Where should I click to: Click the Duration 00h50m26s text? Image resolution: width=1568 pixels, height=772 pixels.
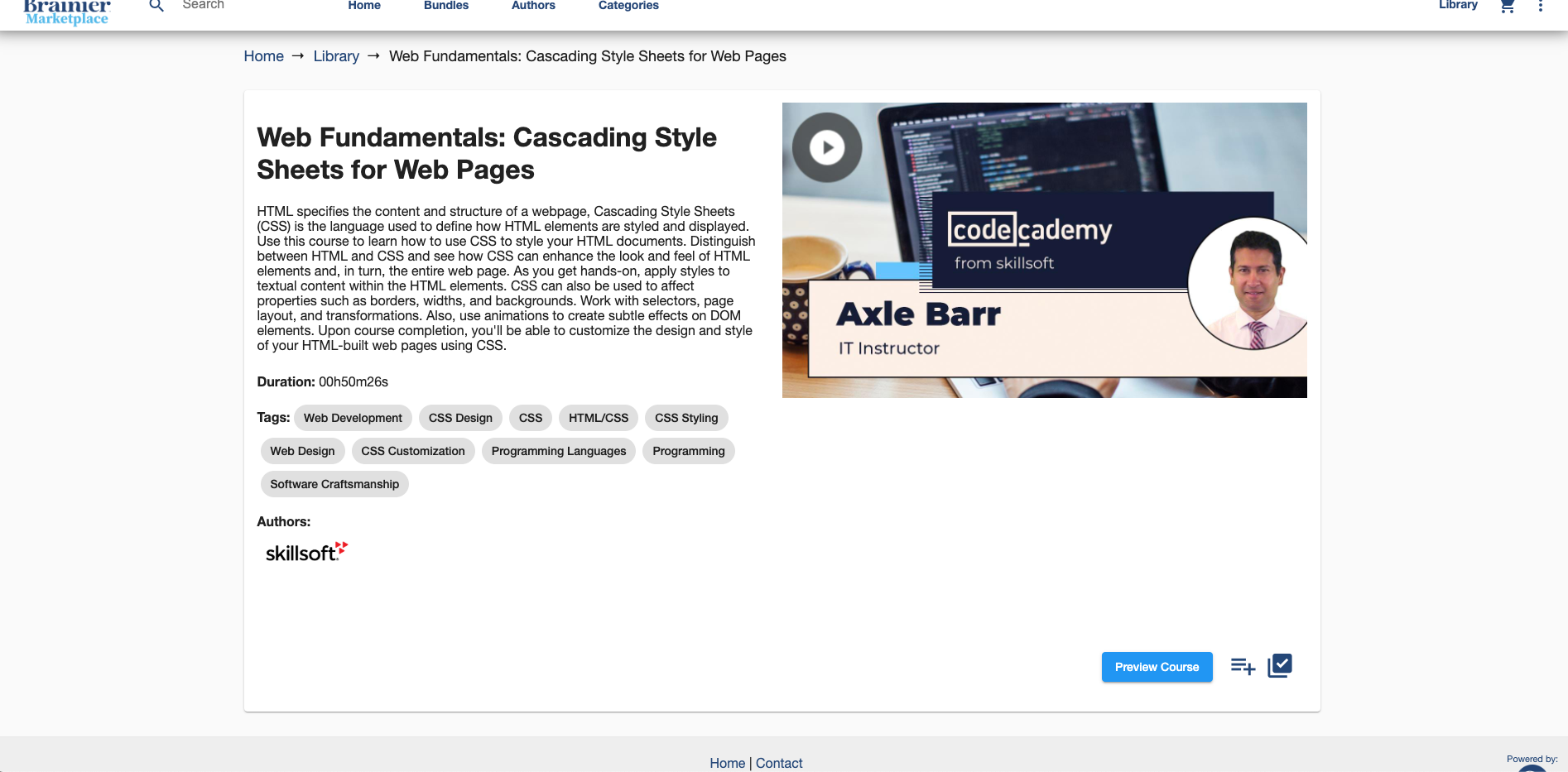[322, 381]
